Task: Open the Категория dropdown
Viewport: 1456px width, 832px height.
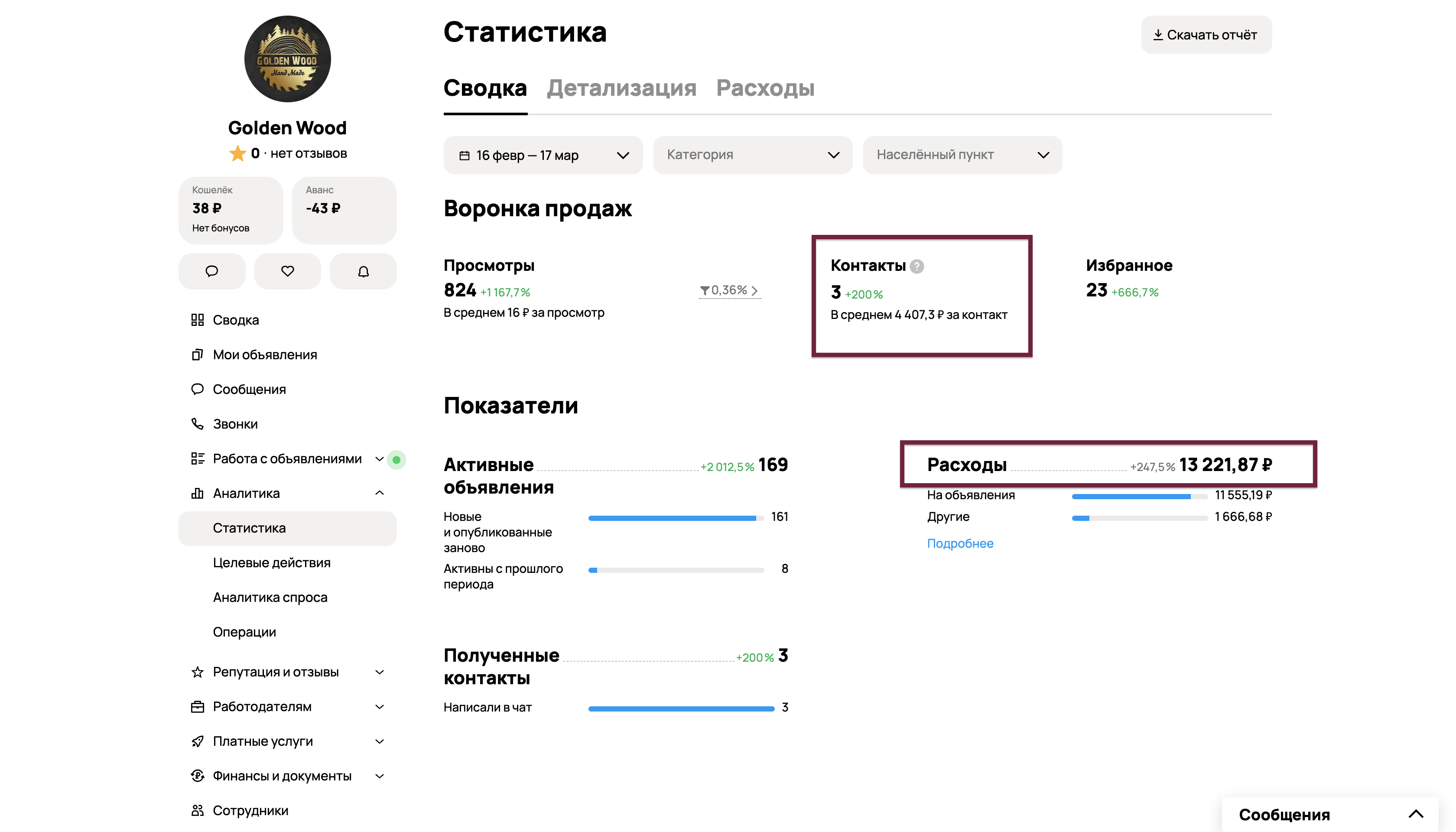Action: tap(753, 155)
